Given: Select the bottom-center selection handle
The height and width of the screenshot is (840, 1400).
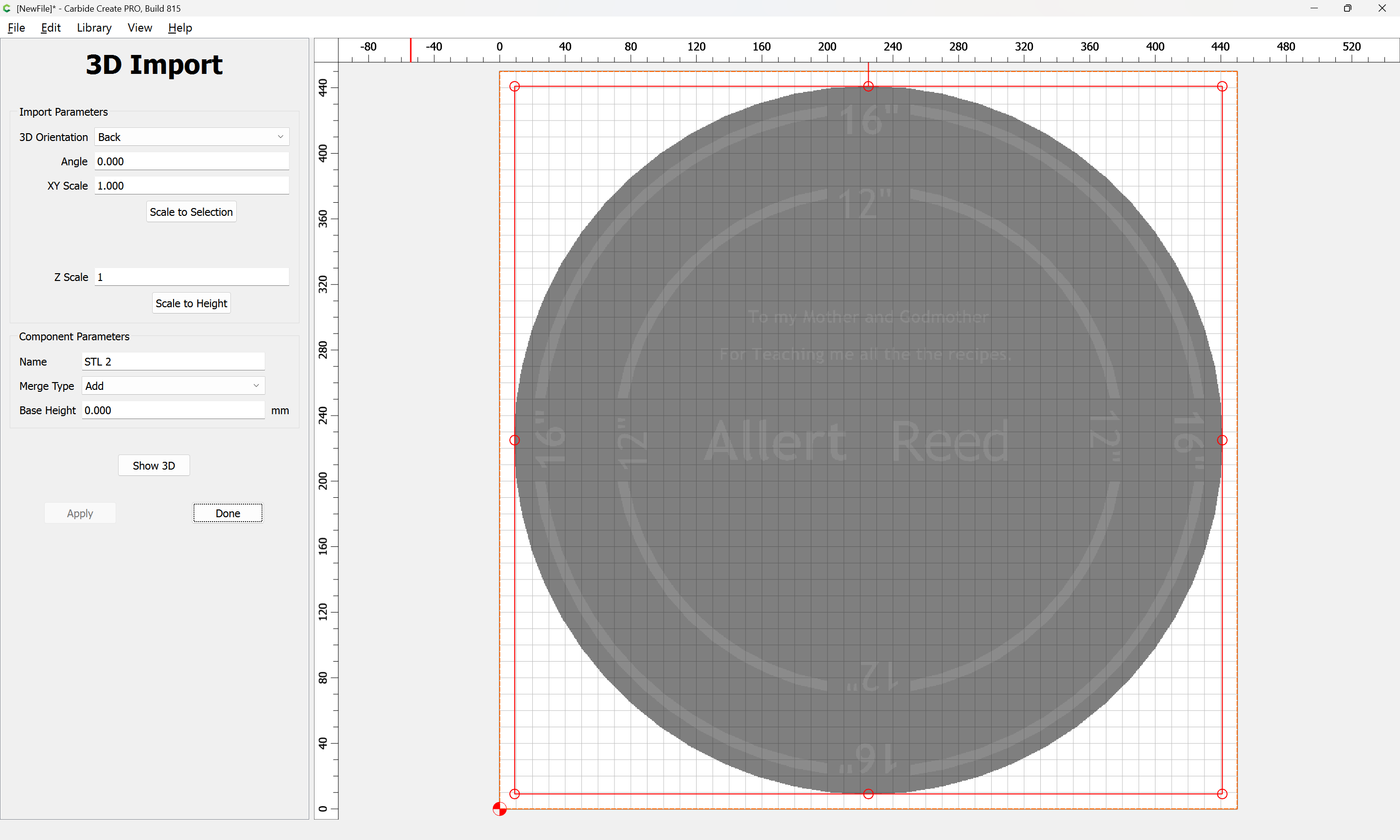Looking at the screenshot, I should (x=868, y=794).
